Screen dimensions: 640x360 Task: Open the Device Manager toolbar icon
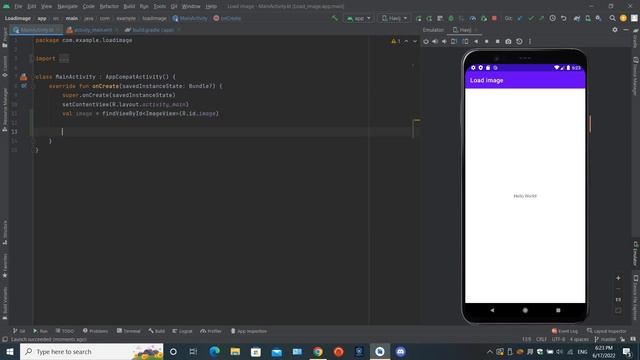pyautogui.click(x=588, y=18)
